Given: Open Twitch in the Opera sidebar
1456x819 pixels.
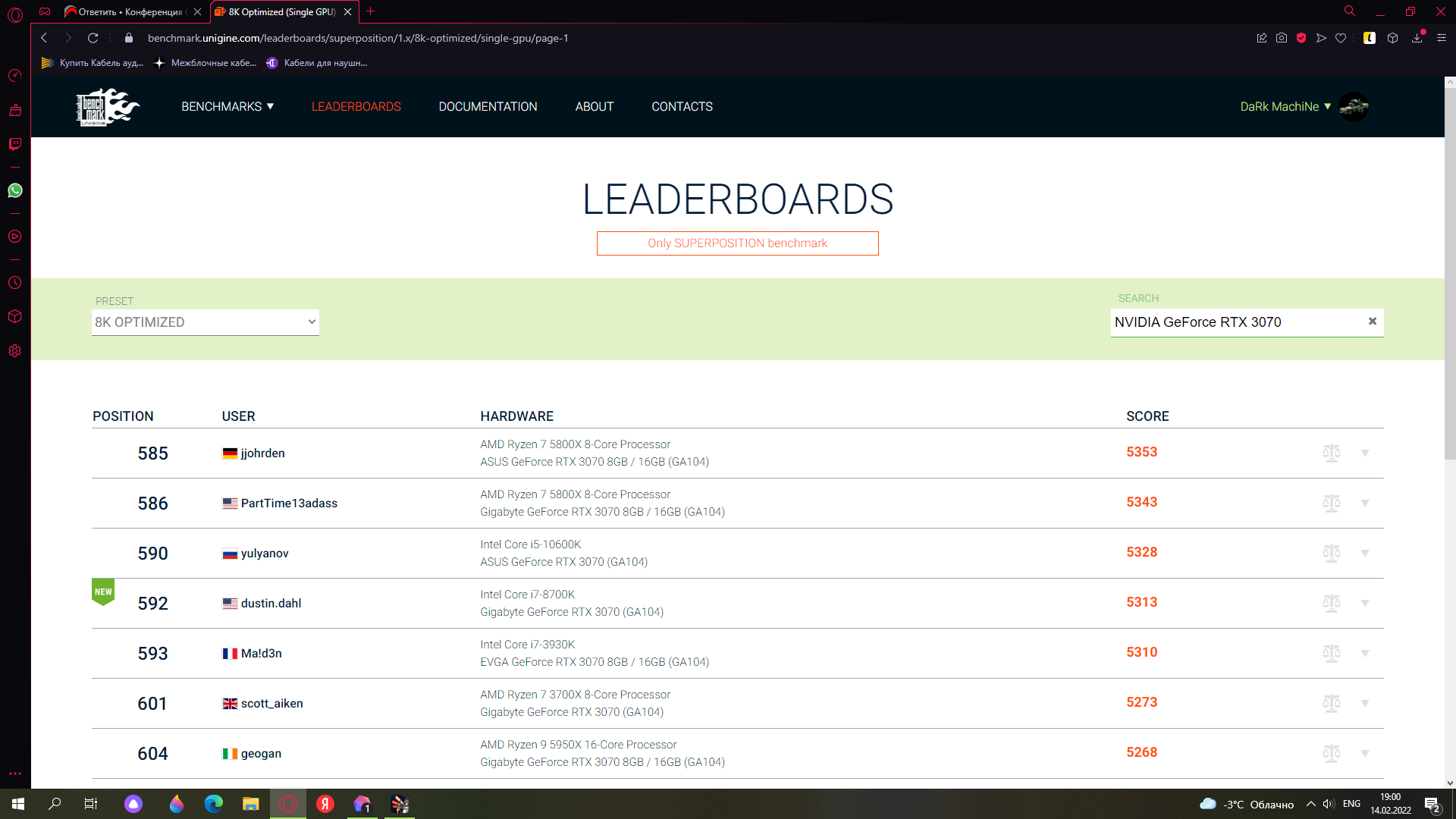Looking at the screenshot, I should [15, 144].
